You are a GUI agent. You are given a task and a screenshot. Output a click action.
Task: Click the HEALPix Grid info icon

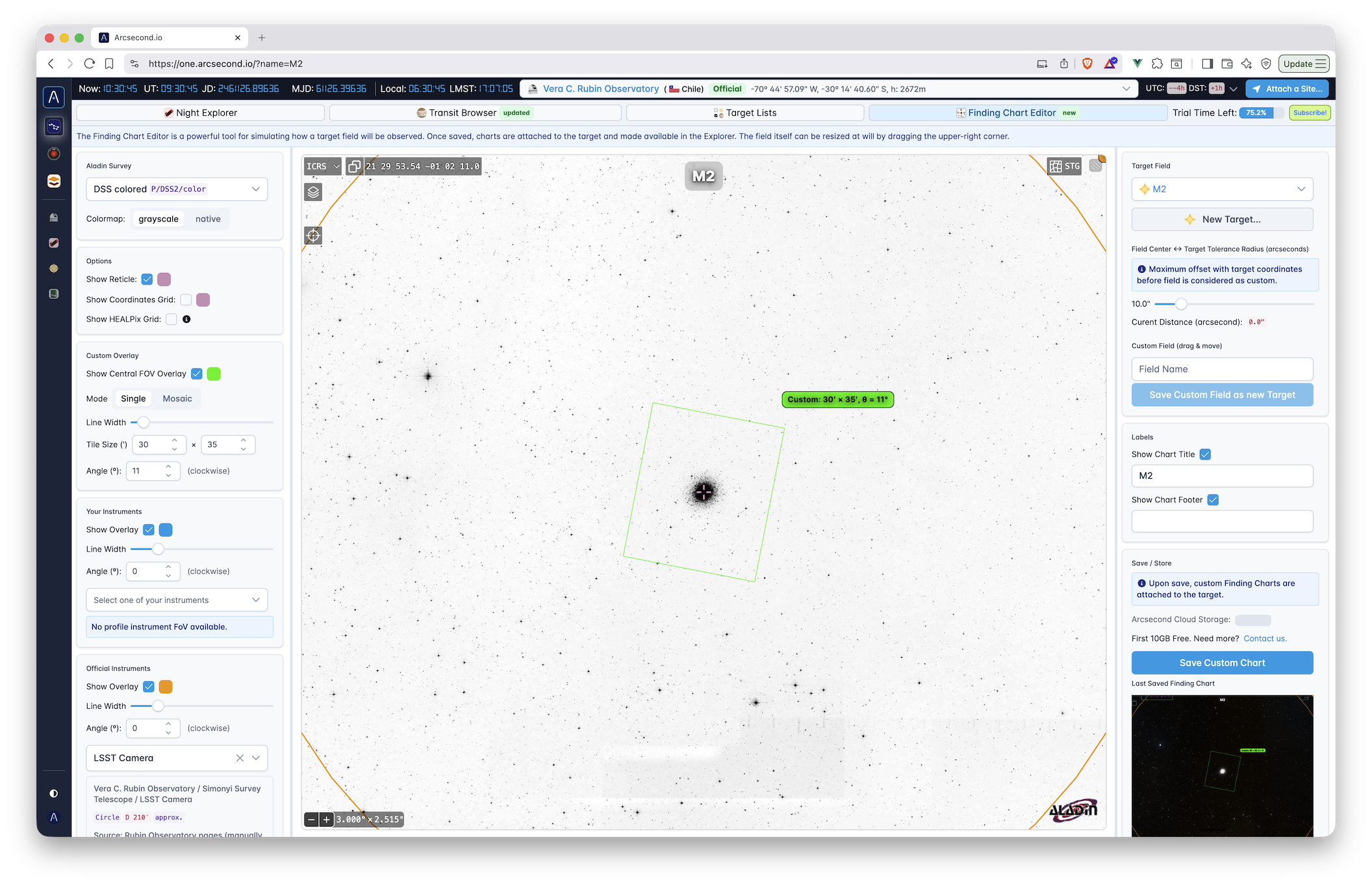tap(186, 319)
